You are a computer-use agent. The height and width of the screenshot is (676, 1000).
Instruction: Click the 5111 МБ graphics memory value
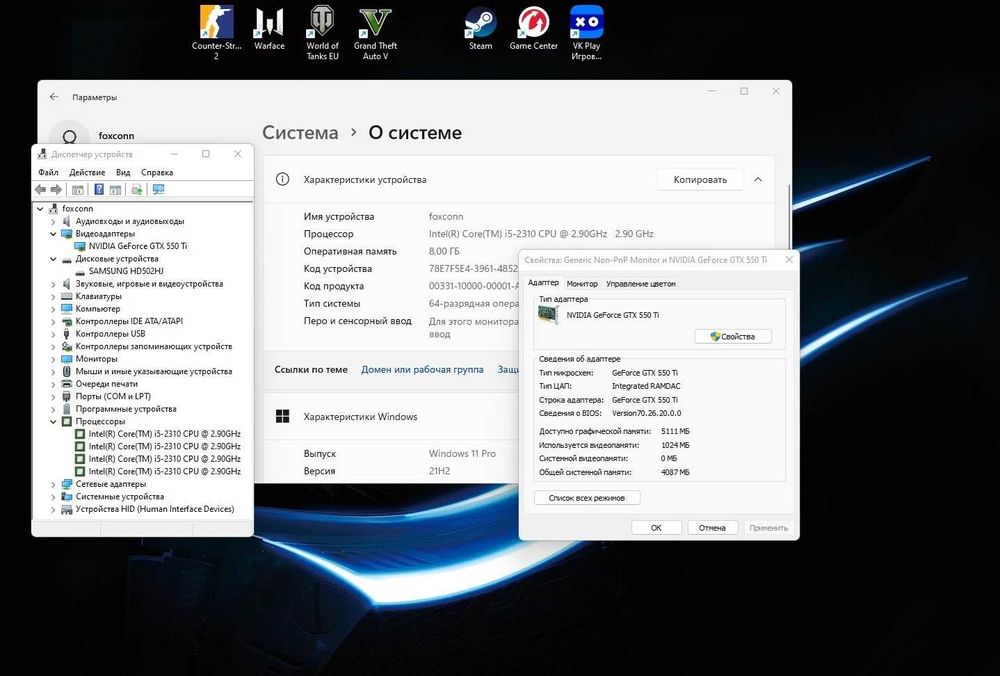click(675, 431)
